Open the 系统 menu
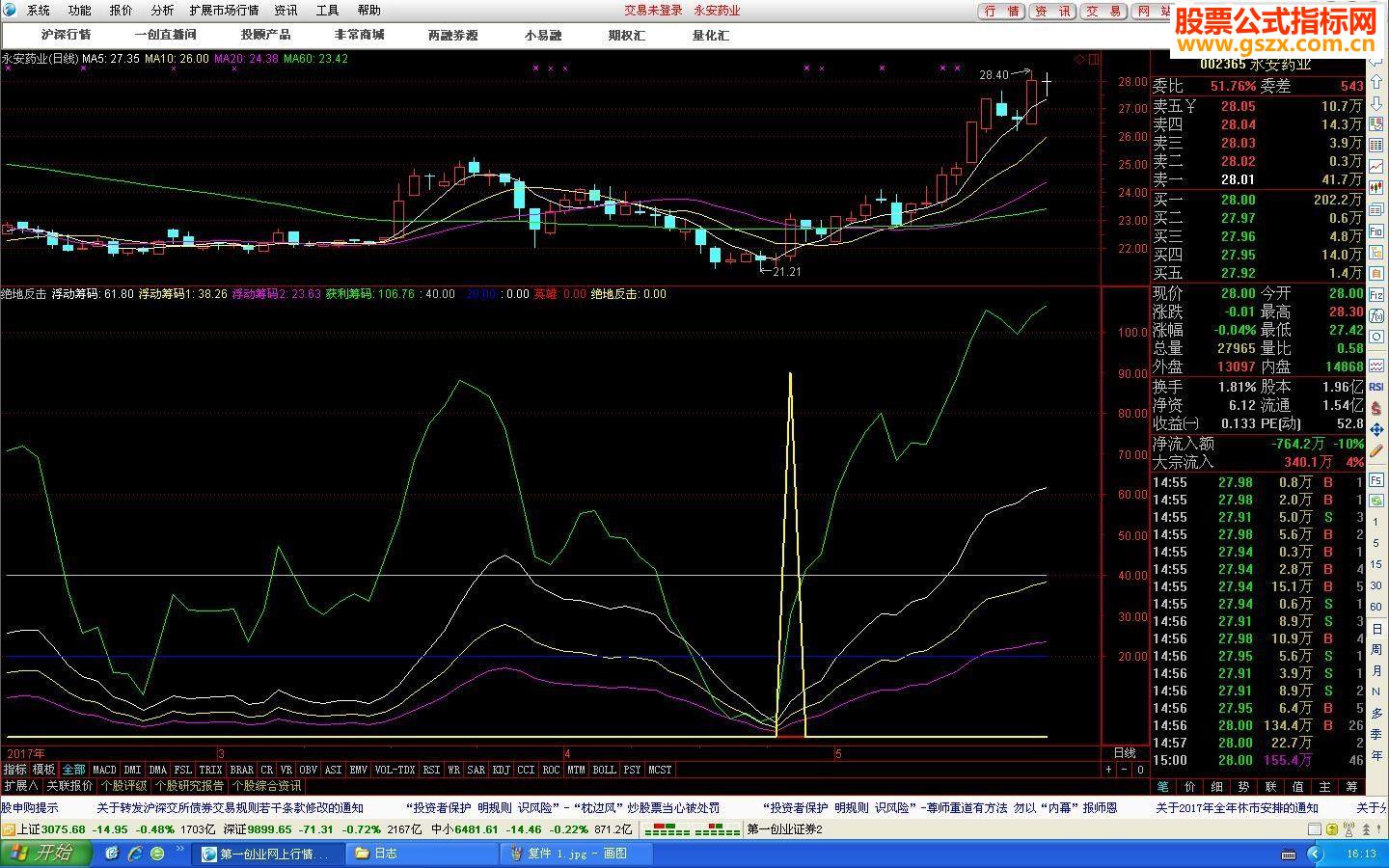Viewport: 1389px width, 868px height. (39, 11)
